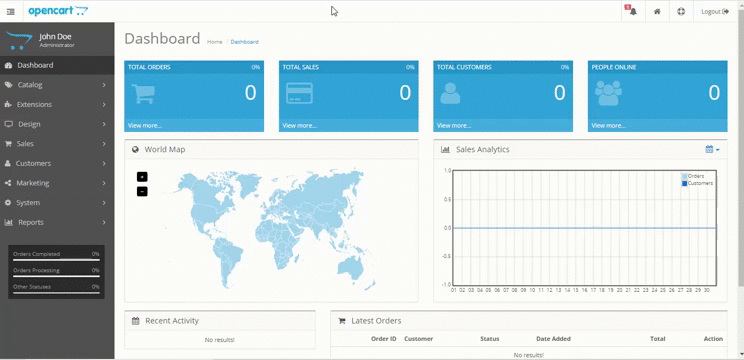Click the Action column header

[x=713, y=339]
